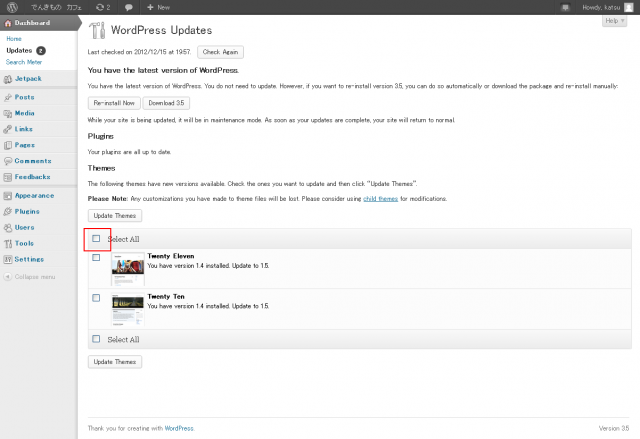The width and height of the screenshot is (640, 439).
Task: Open the Feedbacks menu
Action: pyautogui.click(x=33, y=177)
